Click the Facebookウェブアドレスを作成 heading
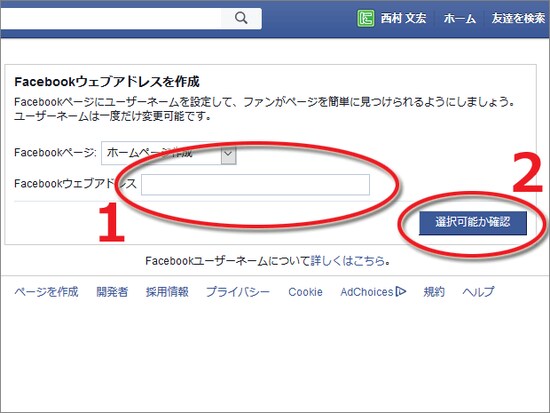This screenshot has height=413, width=550. pyautogui.click(x=107, y=82)
